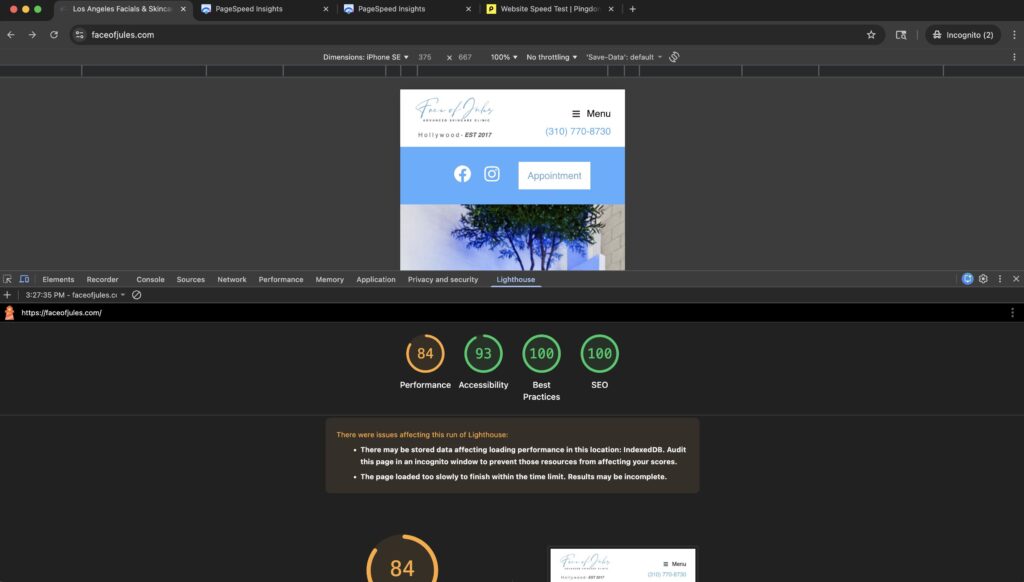Viewport: 1024px width, 582px height.
Task: Open the Console tab in DevTools
Action: click(150, 280)
